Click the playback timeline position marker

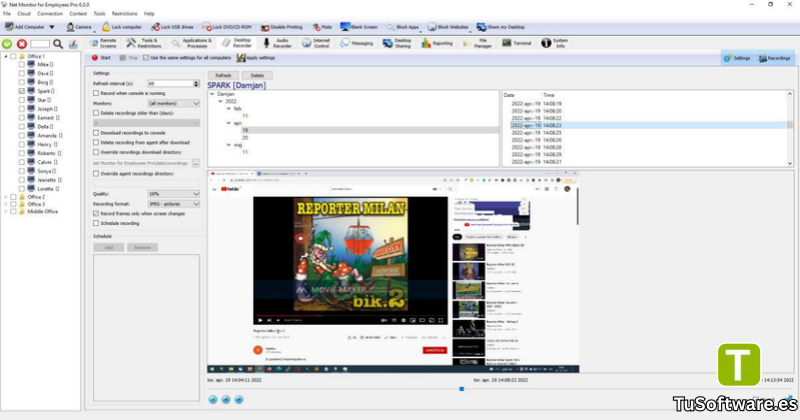pos(462,389)
